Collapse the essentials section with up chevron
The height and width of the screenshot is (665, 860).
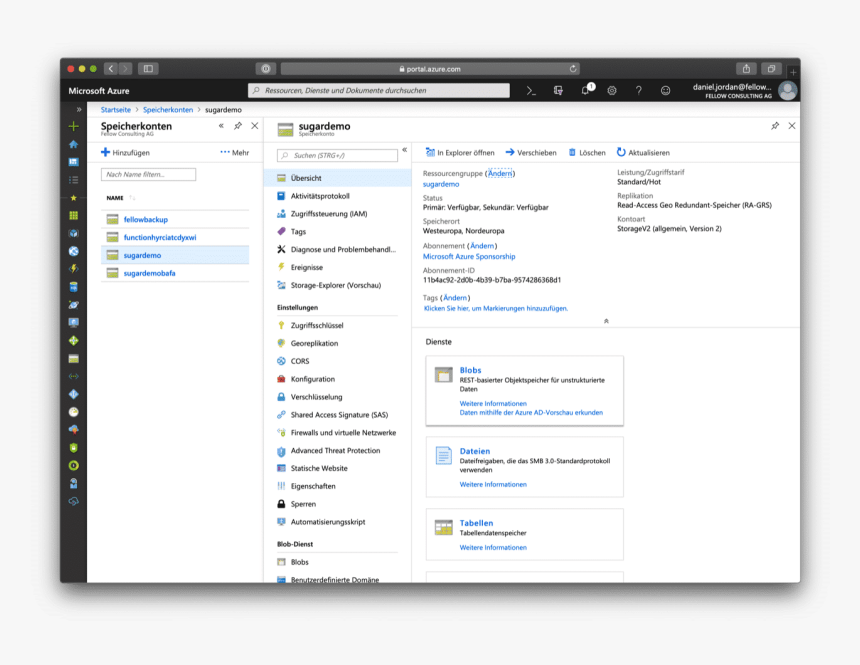(x=606, y=321)
